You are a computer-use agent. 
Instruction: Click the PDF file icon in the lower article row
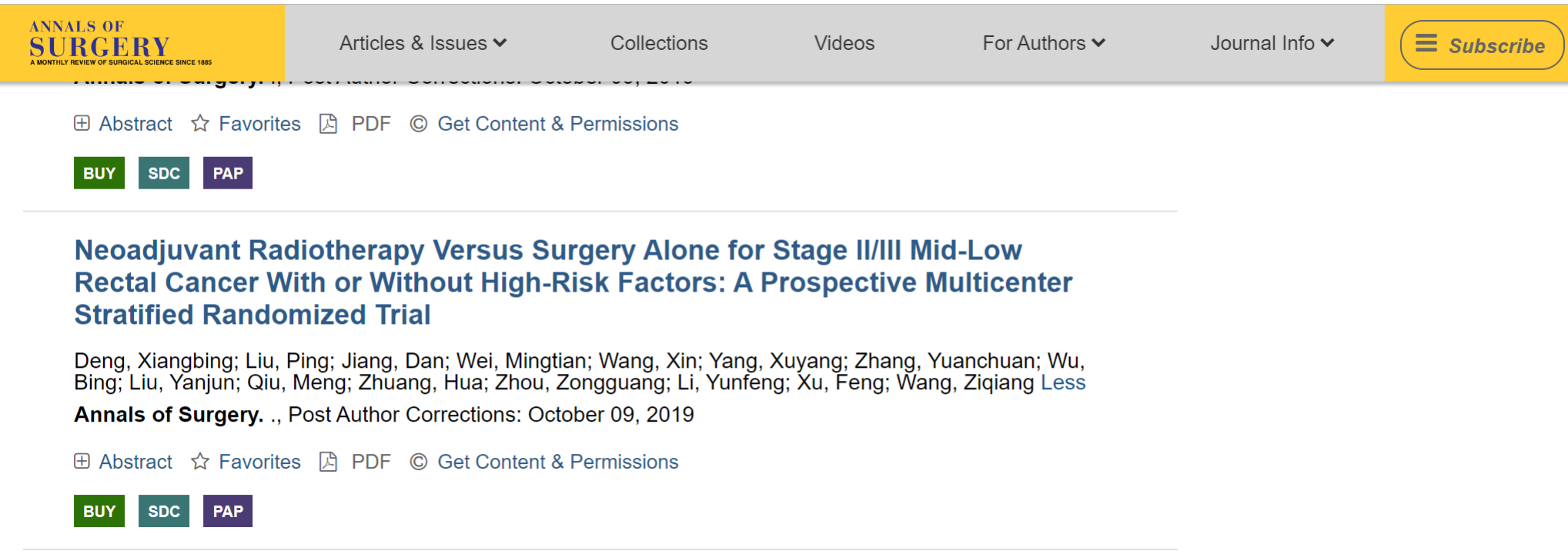tap(329, 462)
